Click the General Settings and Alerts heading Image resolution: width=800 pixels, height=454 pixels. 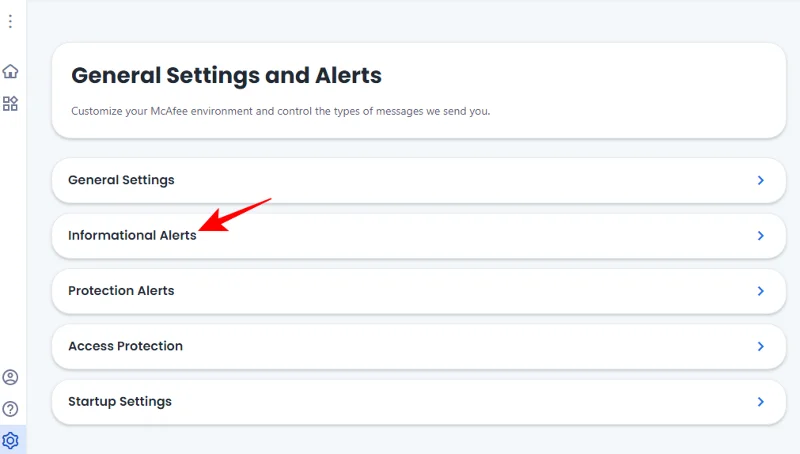click(226, 75)
